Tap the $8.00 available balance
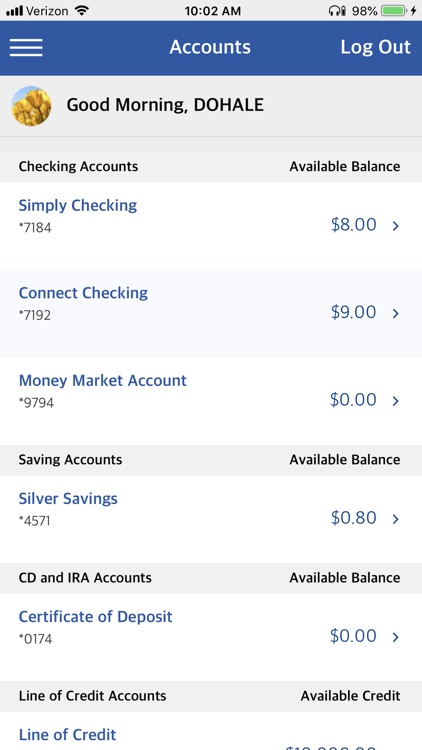Screen dimensions: 422x750 coord(354,225)
